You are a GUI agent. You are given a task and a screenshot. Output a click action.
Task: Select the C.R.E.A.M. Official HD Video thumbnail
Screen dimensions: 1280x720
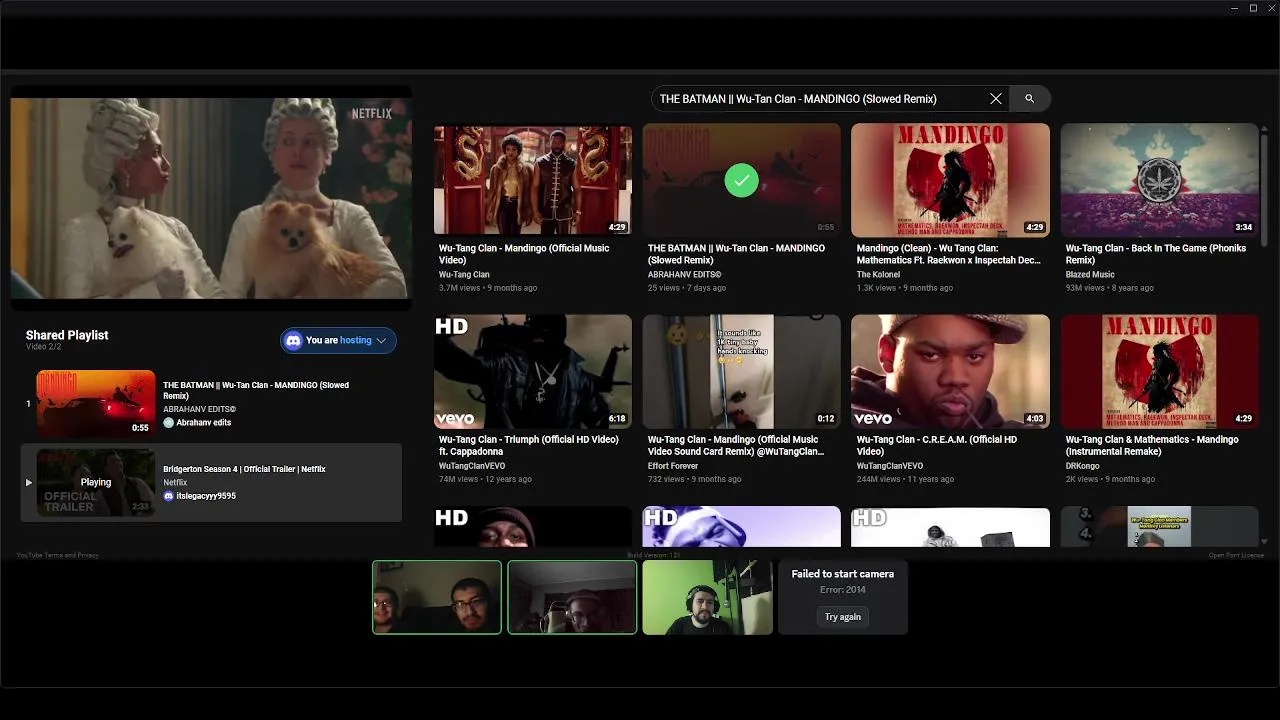click(x=950, y=372)
